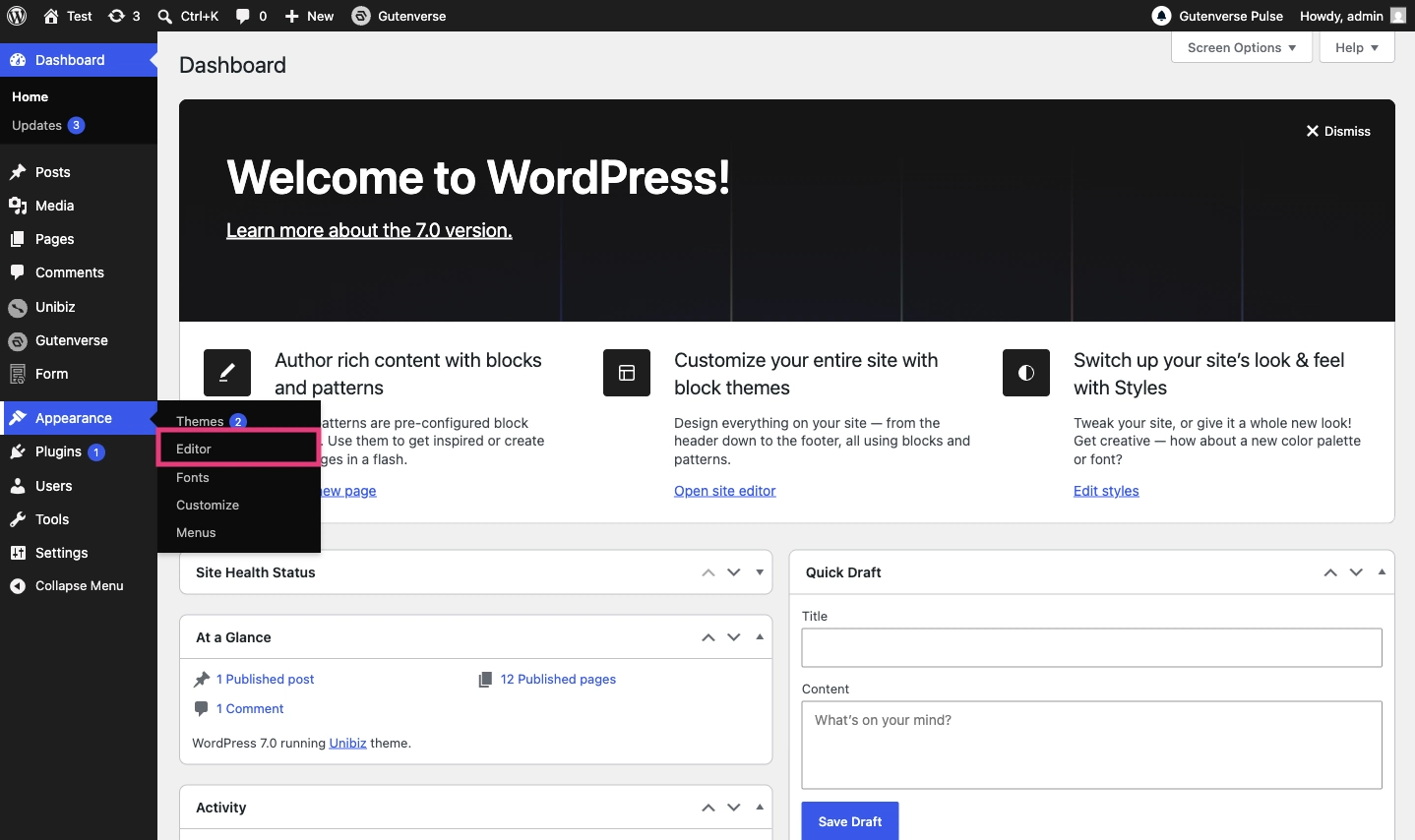Open Gutenverse in the sidebar menu
Image resolution: width=1415 pixels, height=840 pixels.
tap(79, 340)
